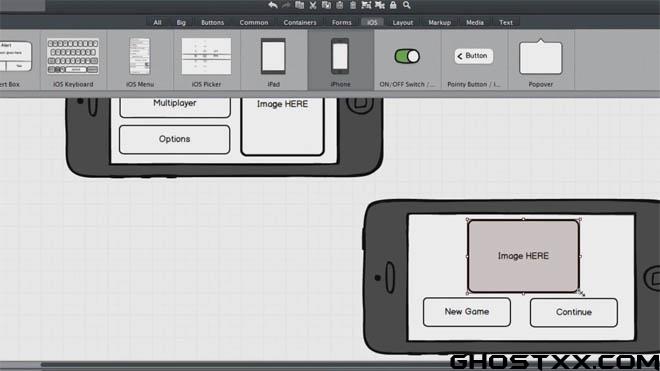The width and height of the screenshot is (660, 371).
Task: Select the ON/OFF Switch component
Action: [x=407, y=60]
